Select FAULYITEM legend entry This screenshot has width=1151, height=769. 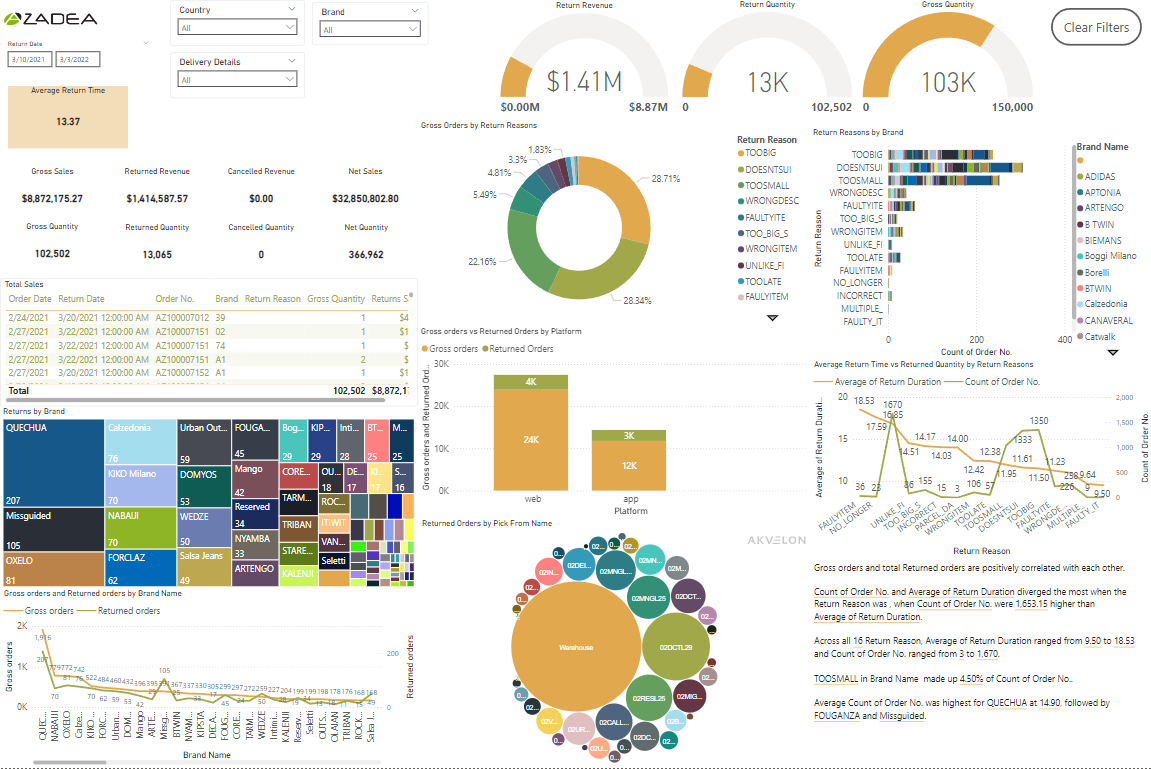[763, 296]
